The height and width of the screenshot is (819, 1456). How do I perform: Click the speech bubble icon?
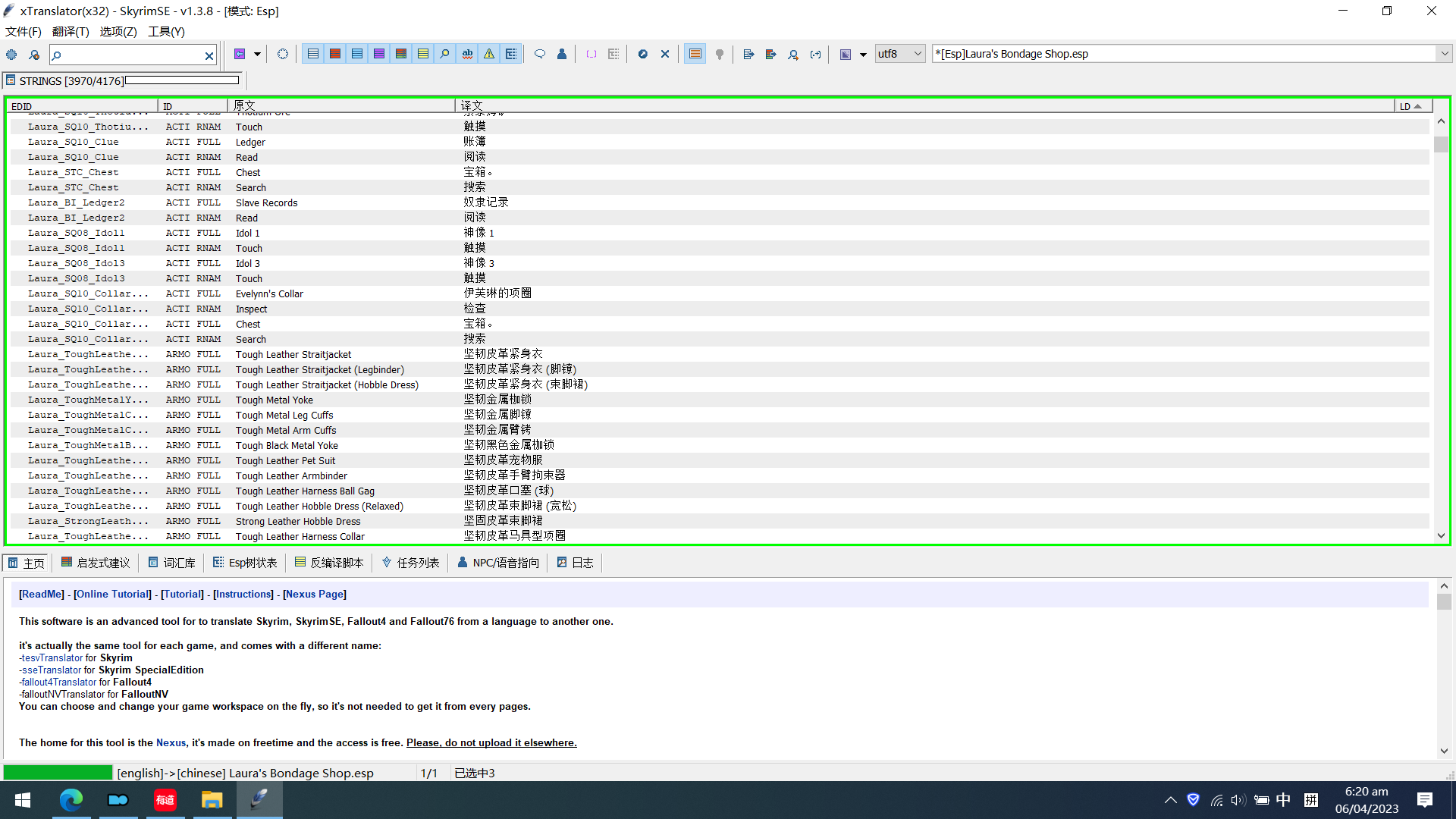tap(540, 54)
